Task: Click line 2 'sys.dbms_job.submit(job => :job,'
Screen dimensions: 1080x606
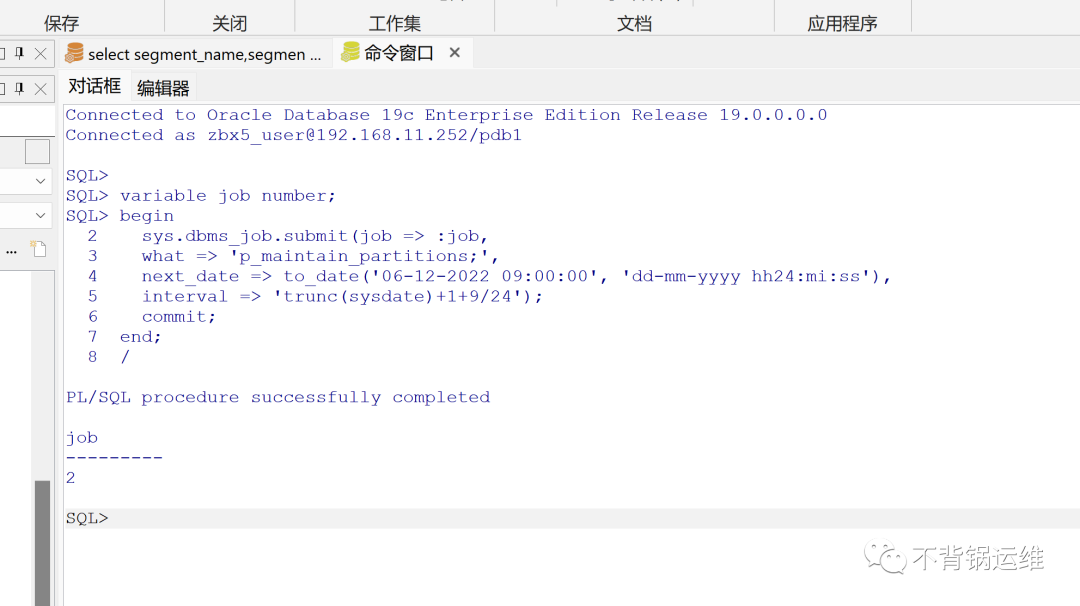Action: click(x=315, y=236)
